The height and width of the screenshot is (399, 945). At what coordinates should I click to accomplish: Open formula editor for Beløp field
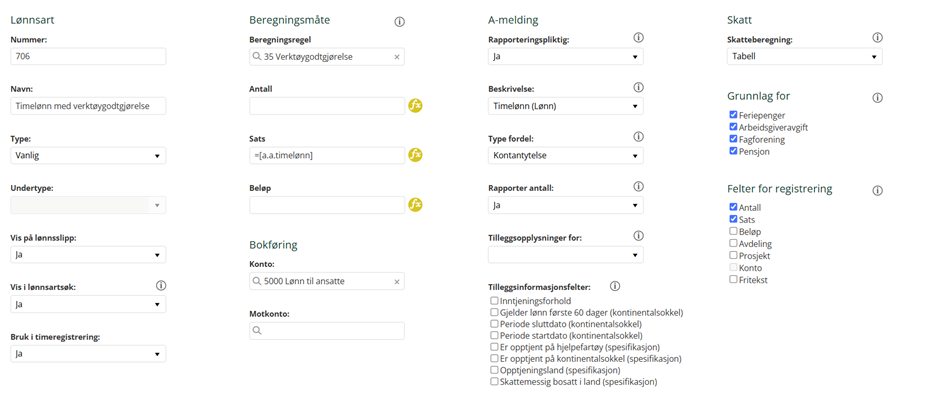415,205
